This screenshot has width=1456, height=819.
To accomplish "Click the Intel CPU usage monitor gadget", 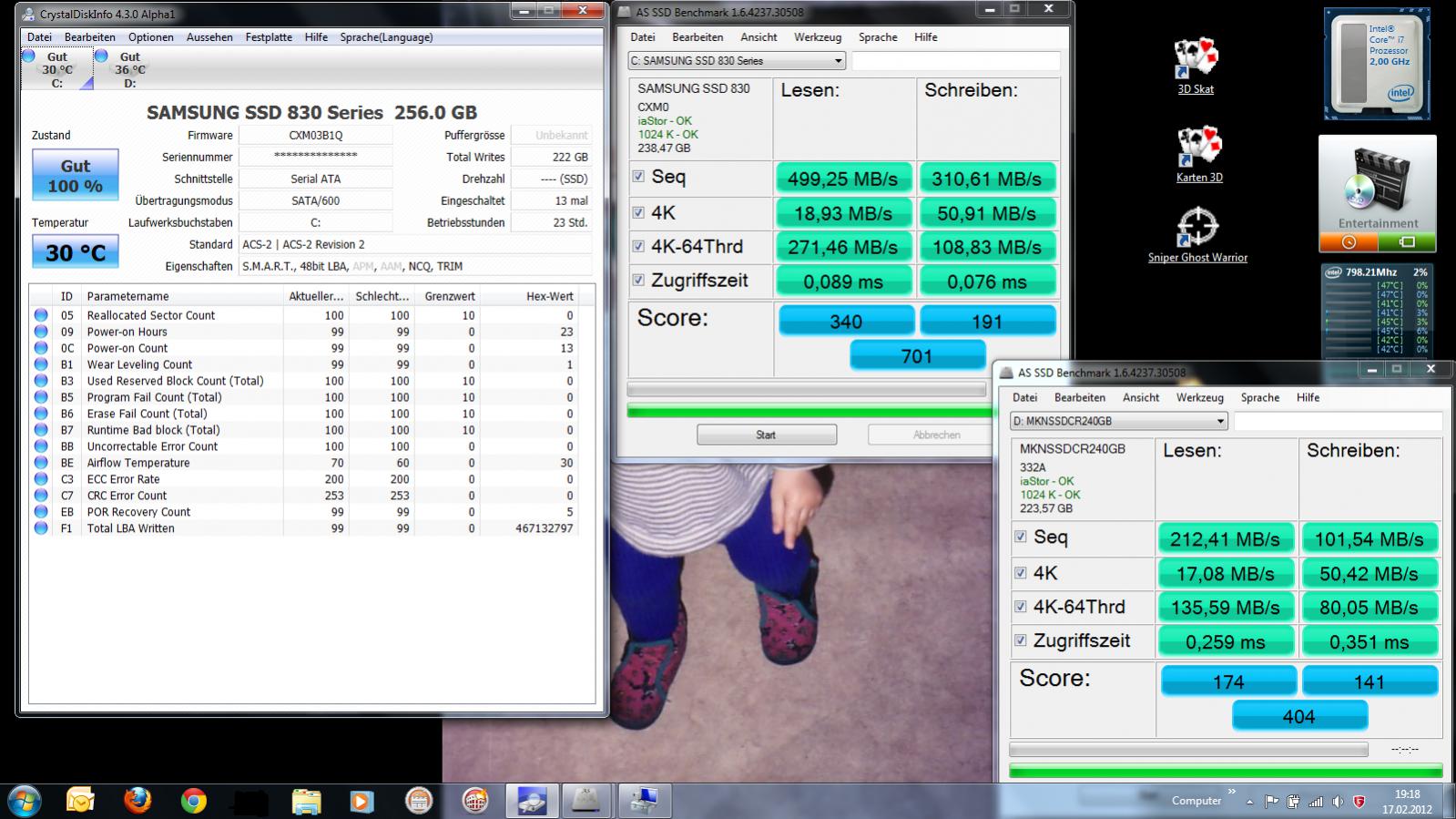I will click(1377, 310).
